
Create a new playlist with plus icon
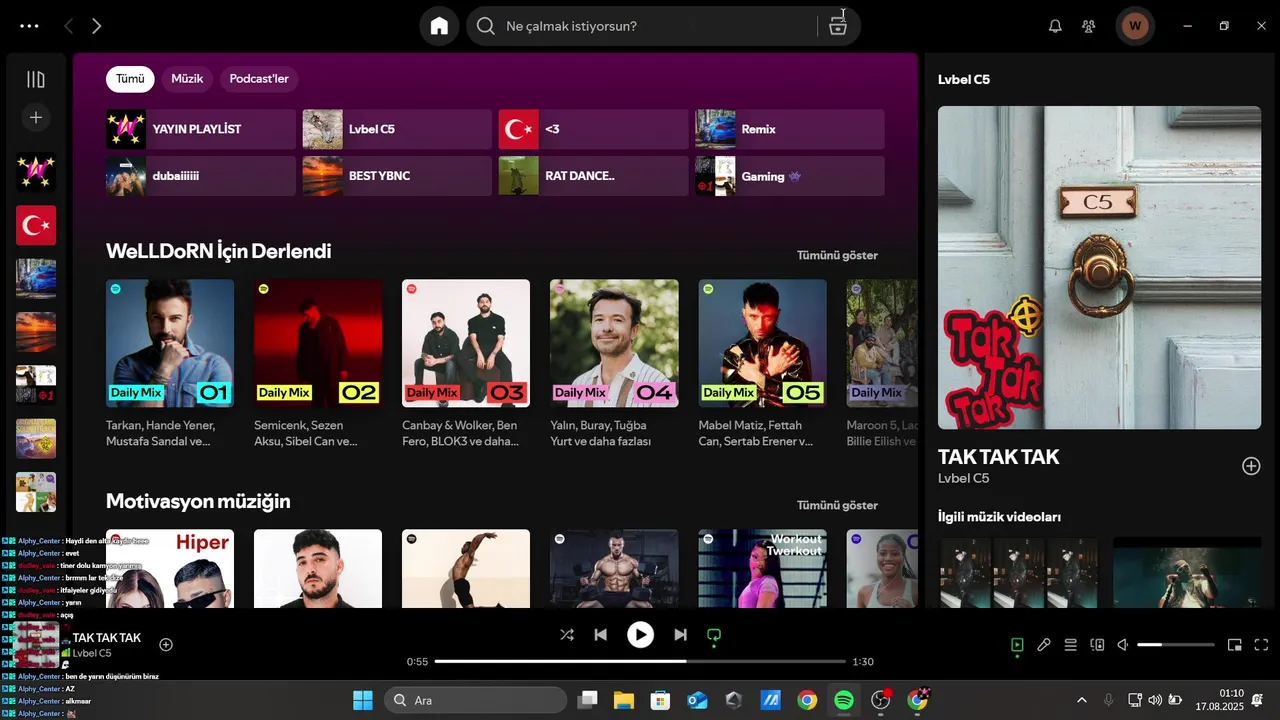pos(36,118)
